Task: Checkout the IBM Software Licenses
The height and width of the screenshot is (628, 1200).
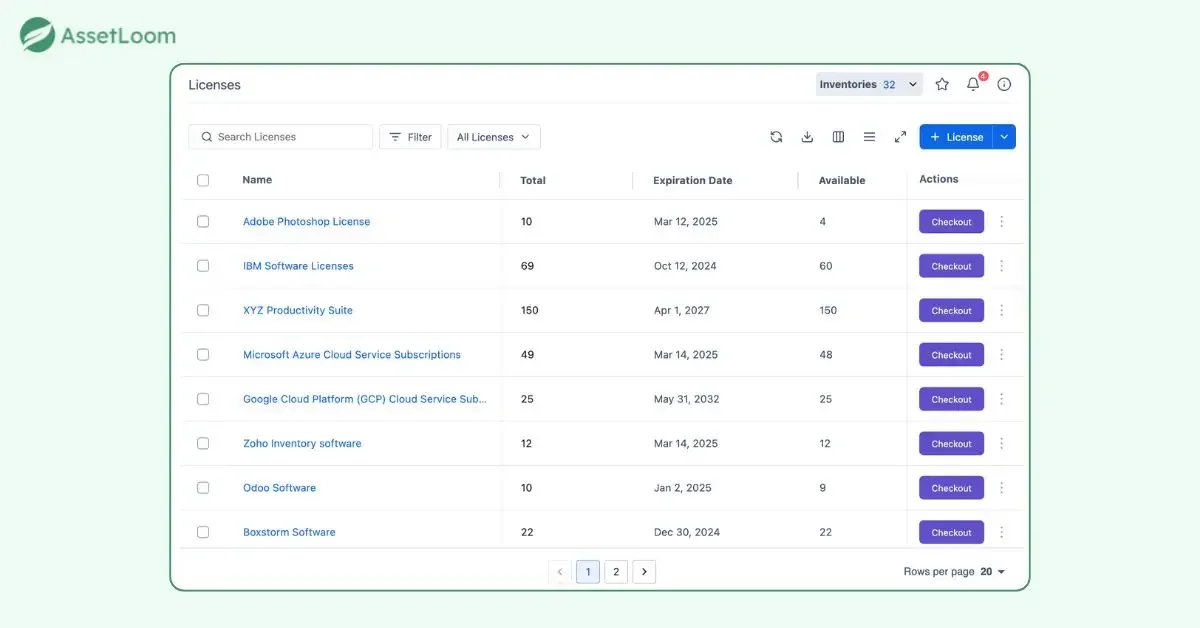Action: (951, 266)
